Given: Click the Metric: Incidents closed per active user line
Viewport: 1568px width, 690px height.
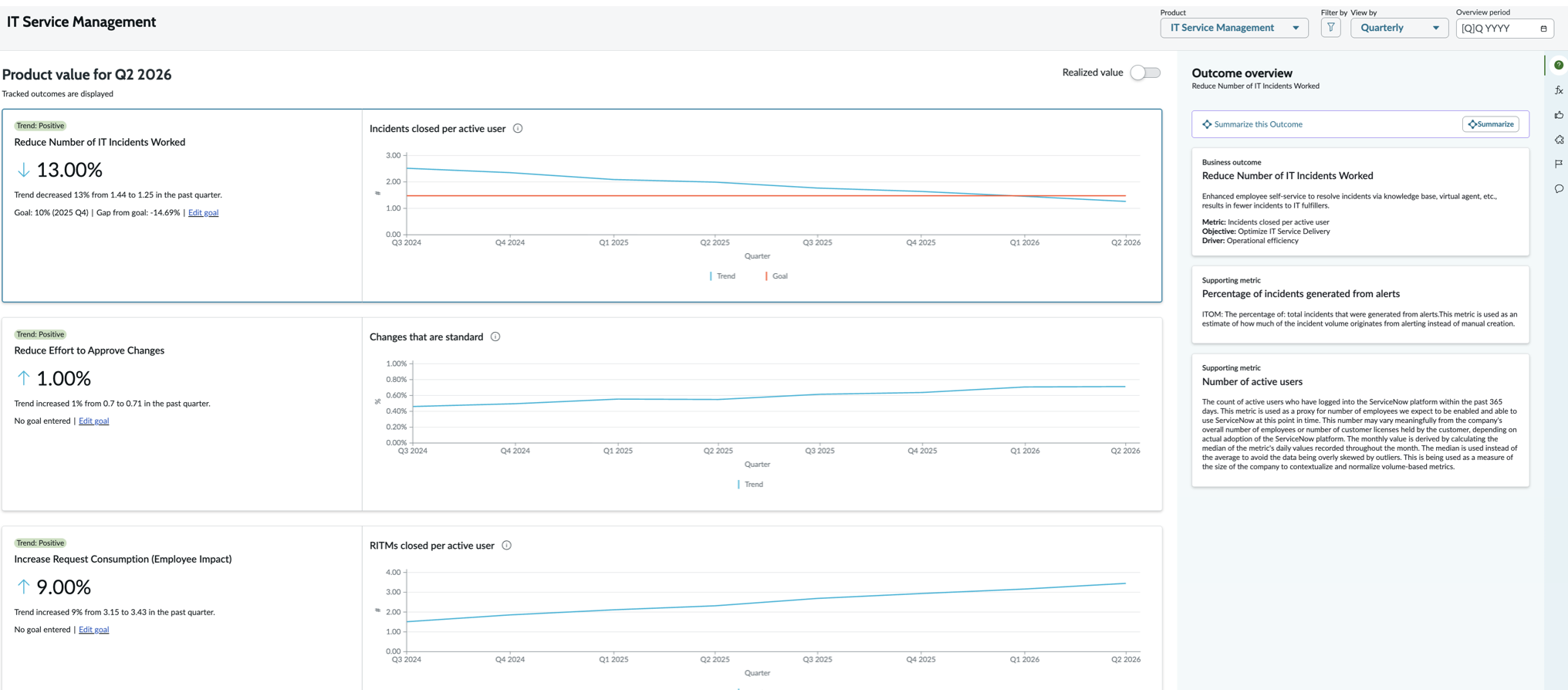Looking at the screenshot, I should click(1266, 222).
